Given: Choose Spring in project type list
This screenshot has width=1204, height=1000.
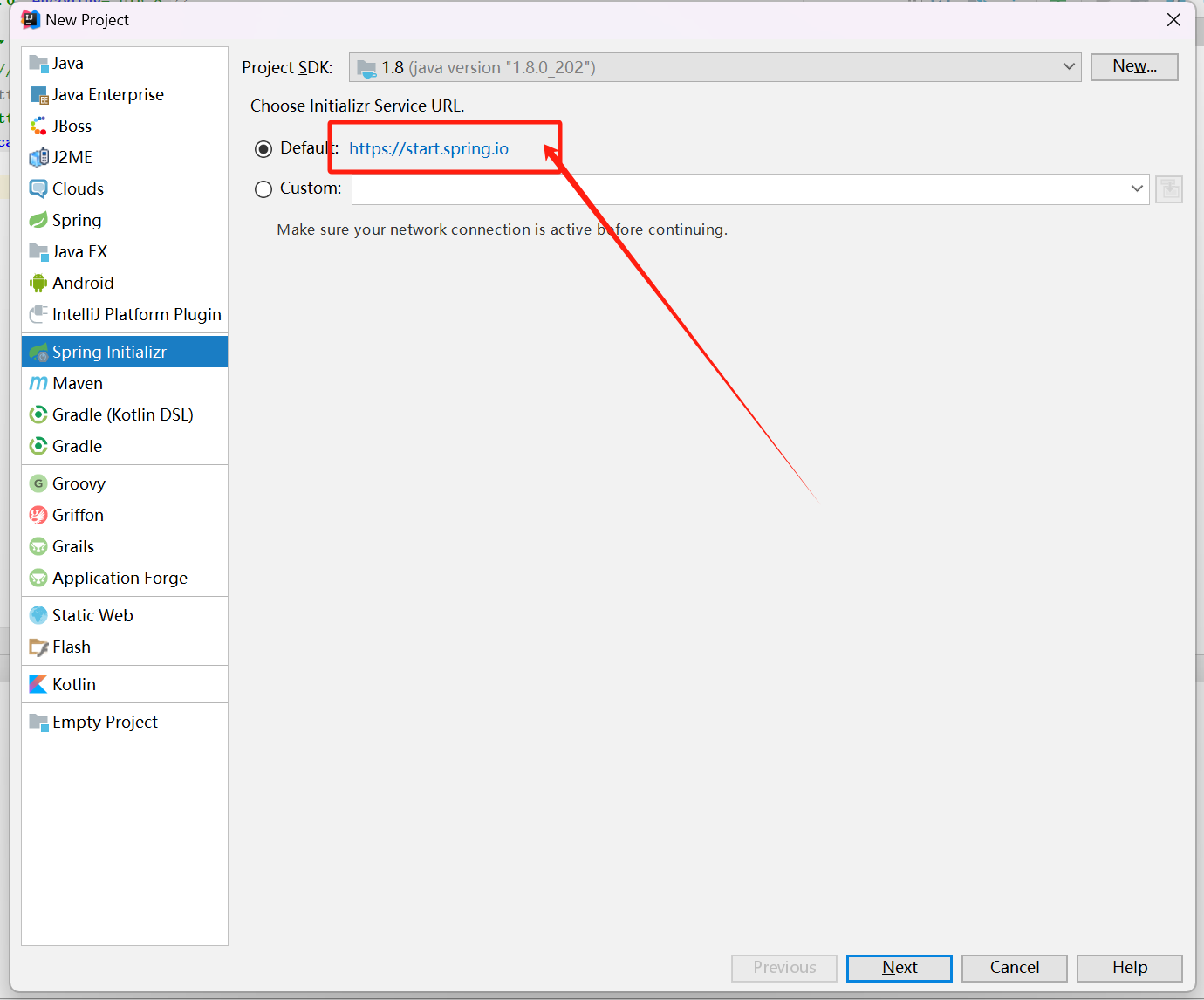Looking at the screenshot, I should [125, 220].
